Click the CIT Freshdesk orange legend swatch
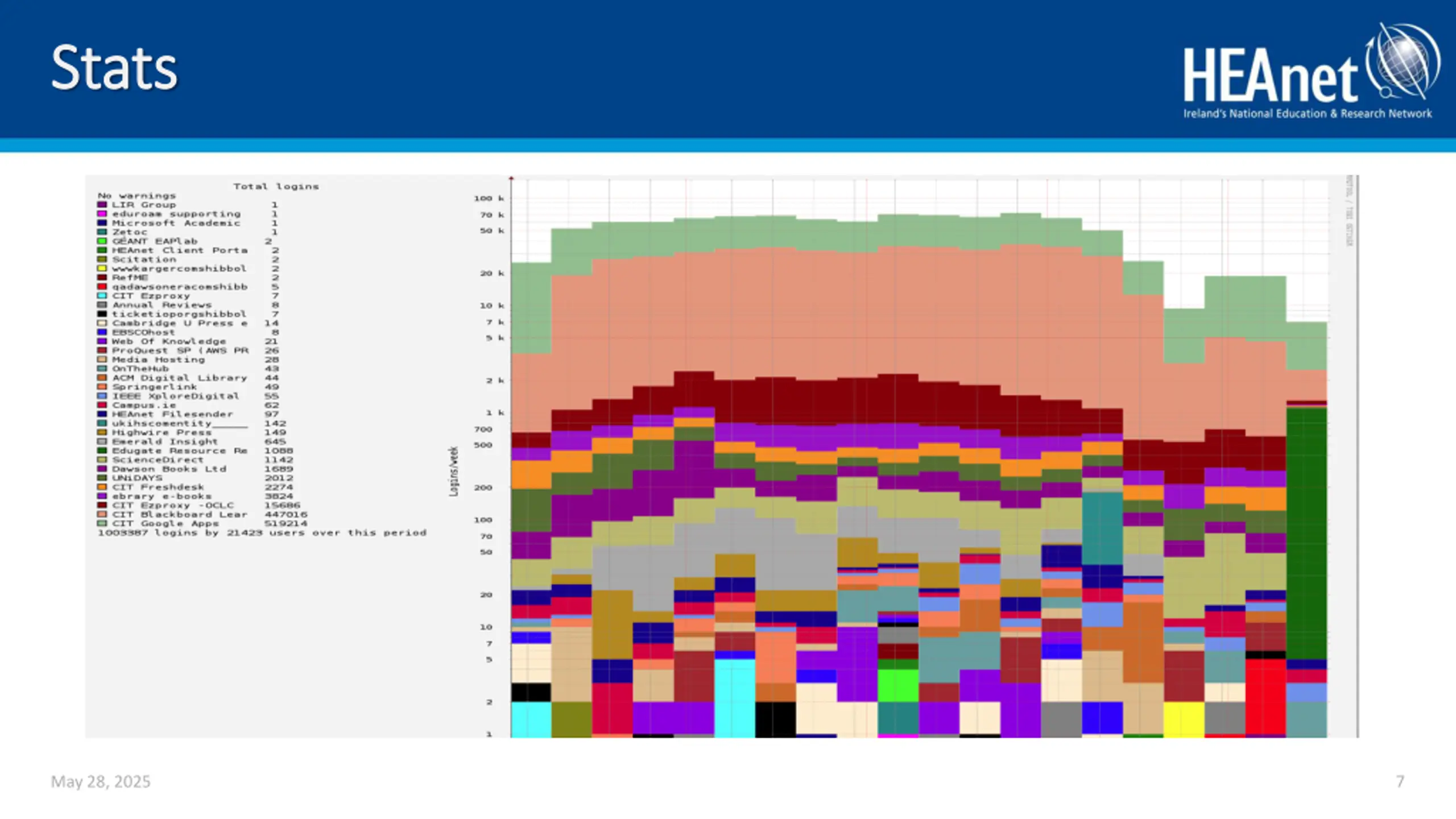Viewport: 1456px width, 819px height. point(102,487)
